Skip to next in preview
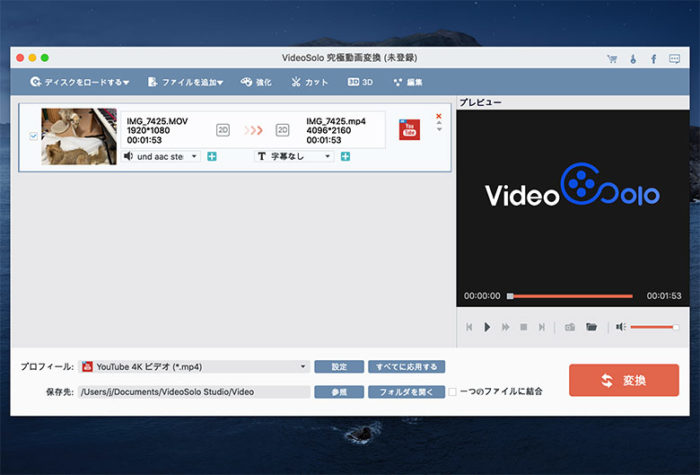 pyautogui.click(x=542, y=327)
